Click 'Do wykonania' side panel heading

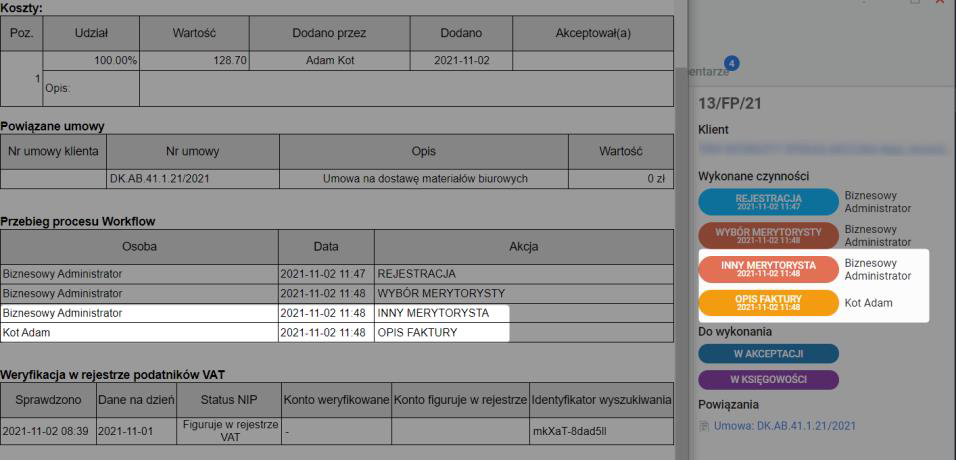point(735,332)
